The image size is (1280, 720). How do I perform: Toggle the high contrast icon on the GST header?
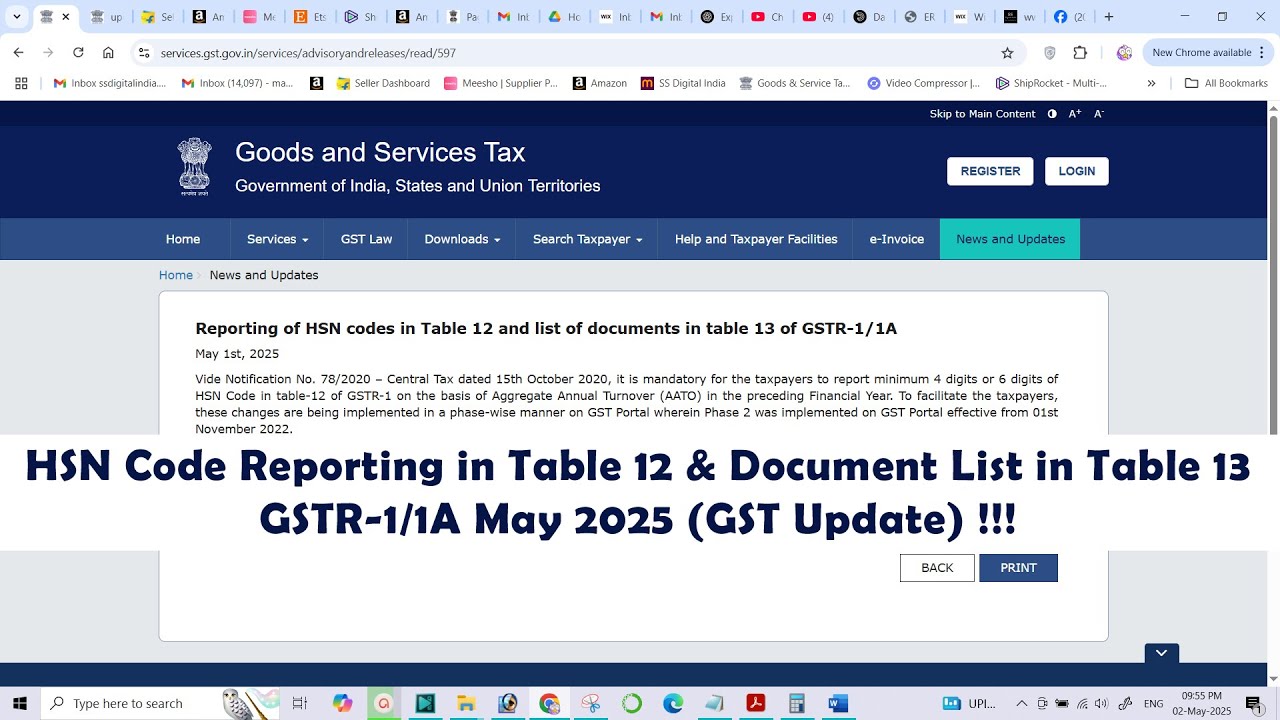click(x=1052, y=114)
